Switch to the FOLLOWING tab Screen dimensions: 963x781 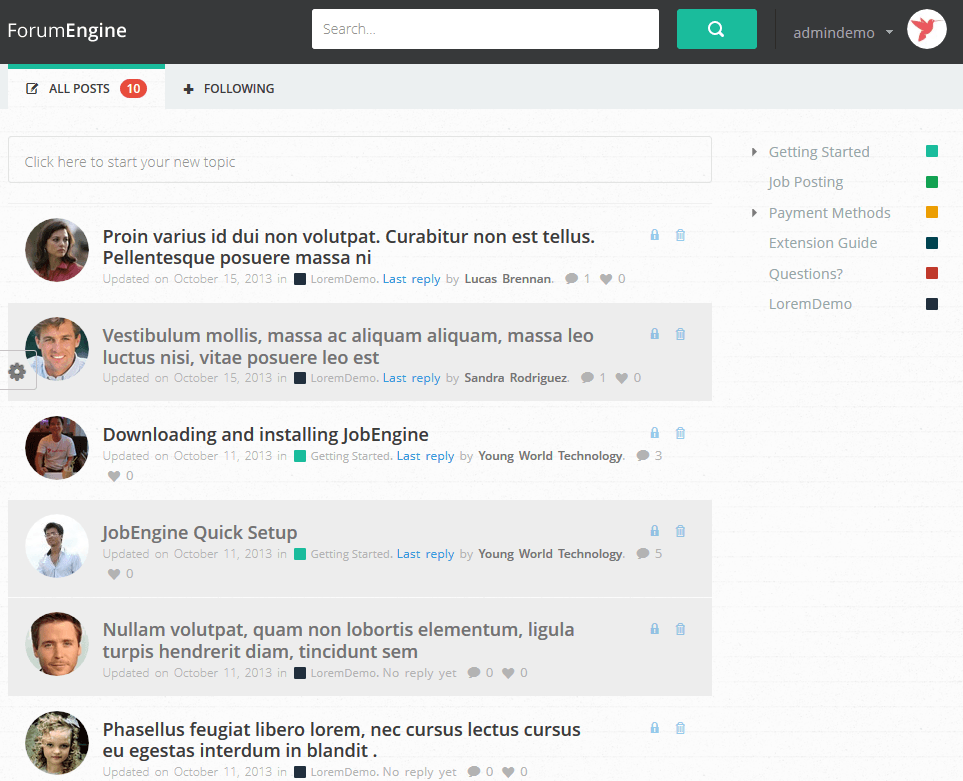click(228, 88)
